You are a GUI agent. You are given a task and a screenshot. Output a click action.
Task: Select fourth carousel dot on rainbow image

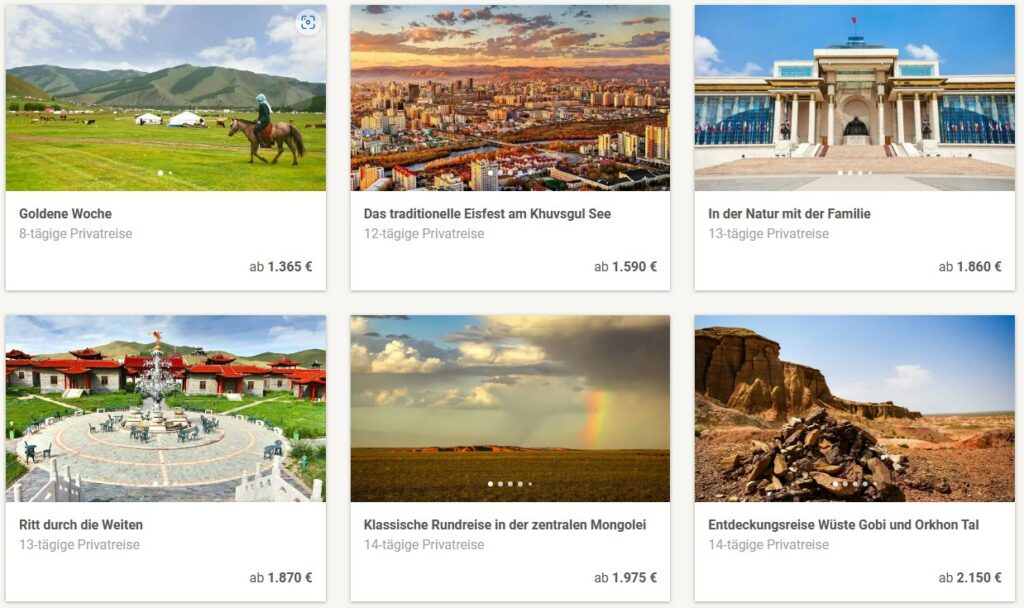click(x=520, y=484)
